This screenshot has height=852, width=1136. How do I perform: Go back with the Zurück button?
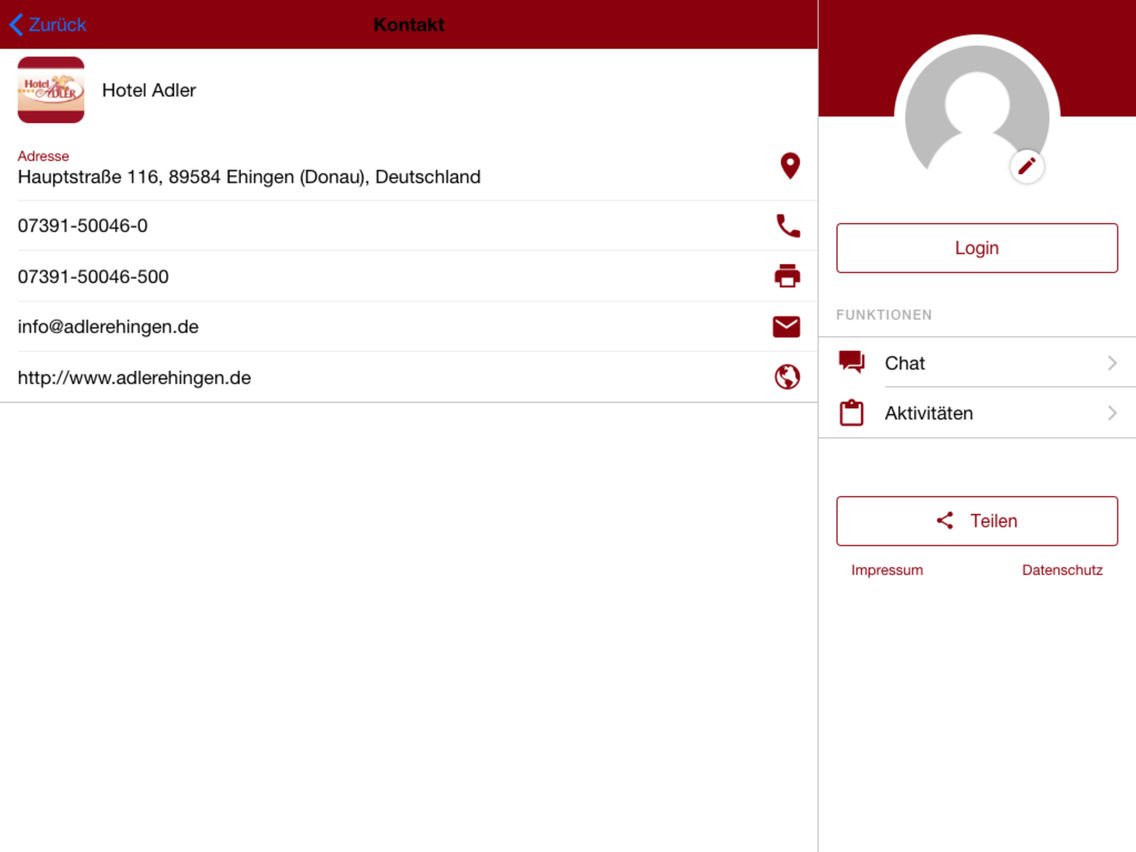48,25
